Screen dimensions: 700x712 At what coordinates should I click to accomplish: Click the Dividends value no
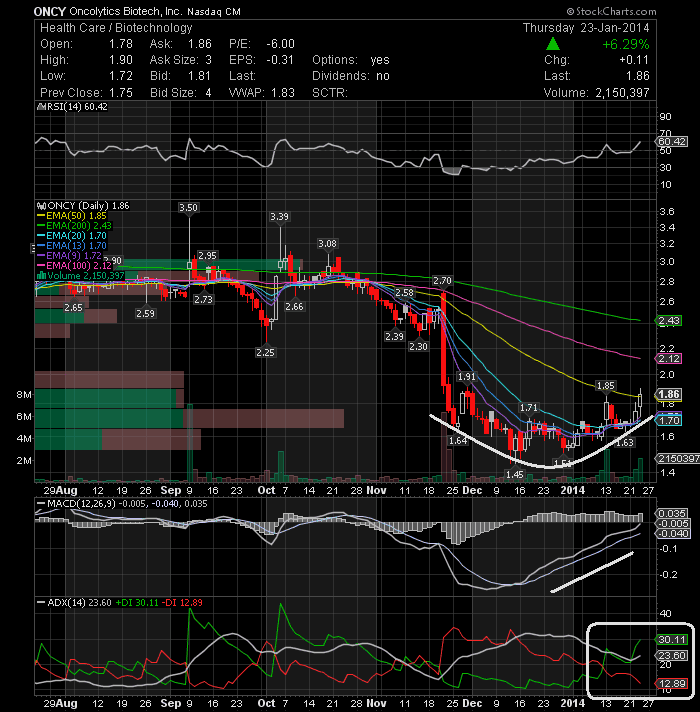383,76
